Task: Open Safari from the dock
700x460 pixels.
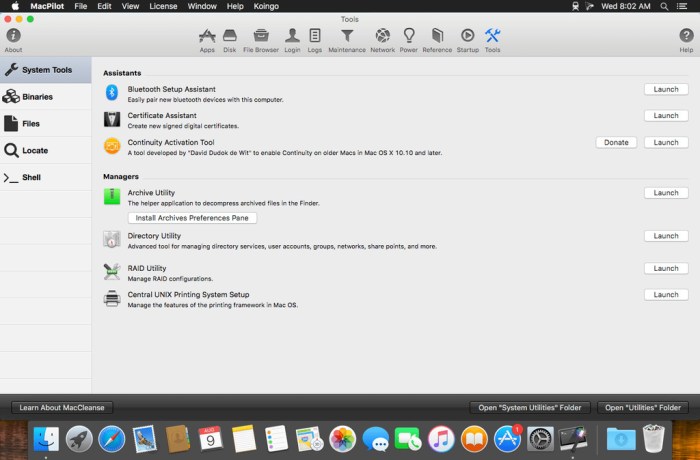Action: tap(112, 438)
